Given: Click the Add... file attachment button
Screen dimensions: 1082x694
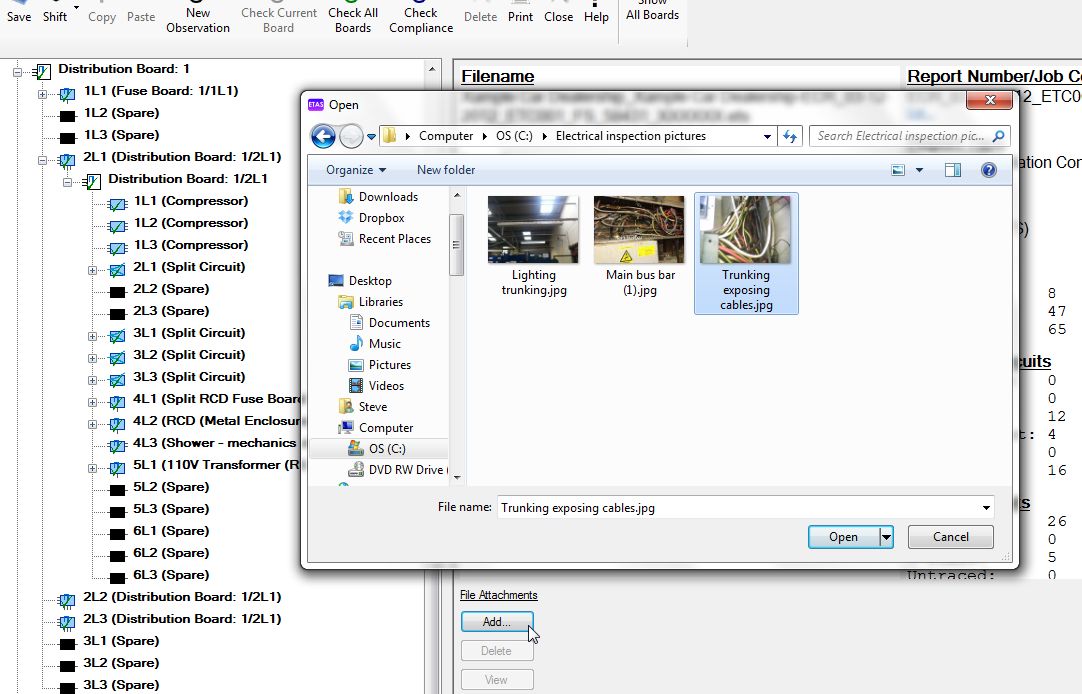Looking at the screenshot, I should 497,622.
